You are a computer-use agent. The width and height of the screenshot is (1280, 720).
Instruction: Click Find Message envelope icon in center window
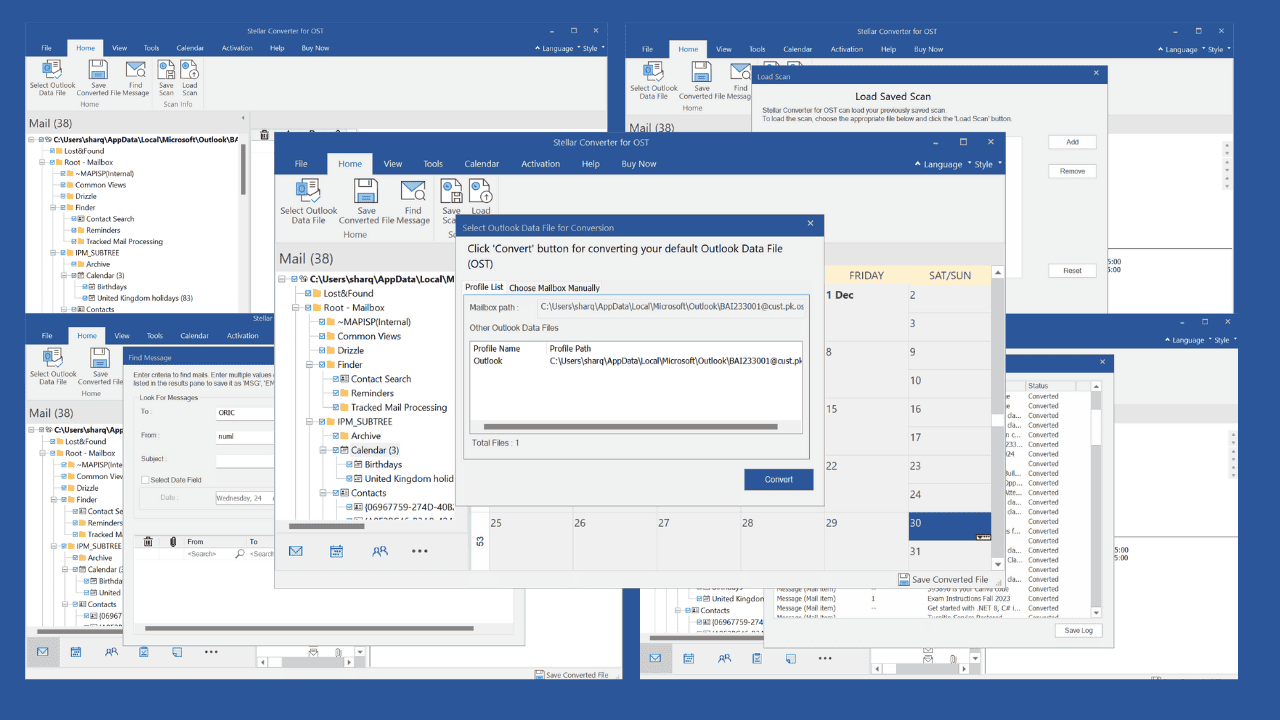pos(413,191)
